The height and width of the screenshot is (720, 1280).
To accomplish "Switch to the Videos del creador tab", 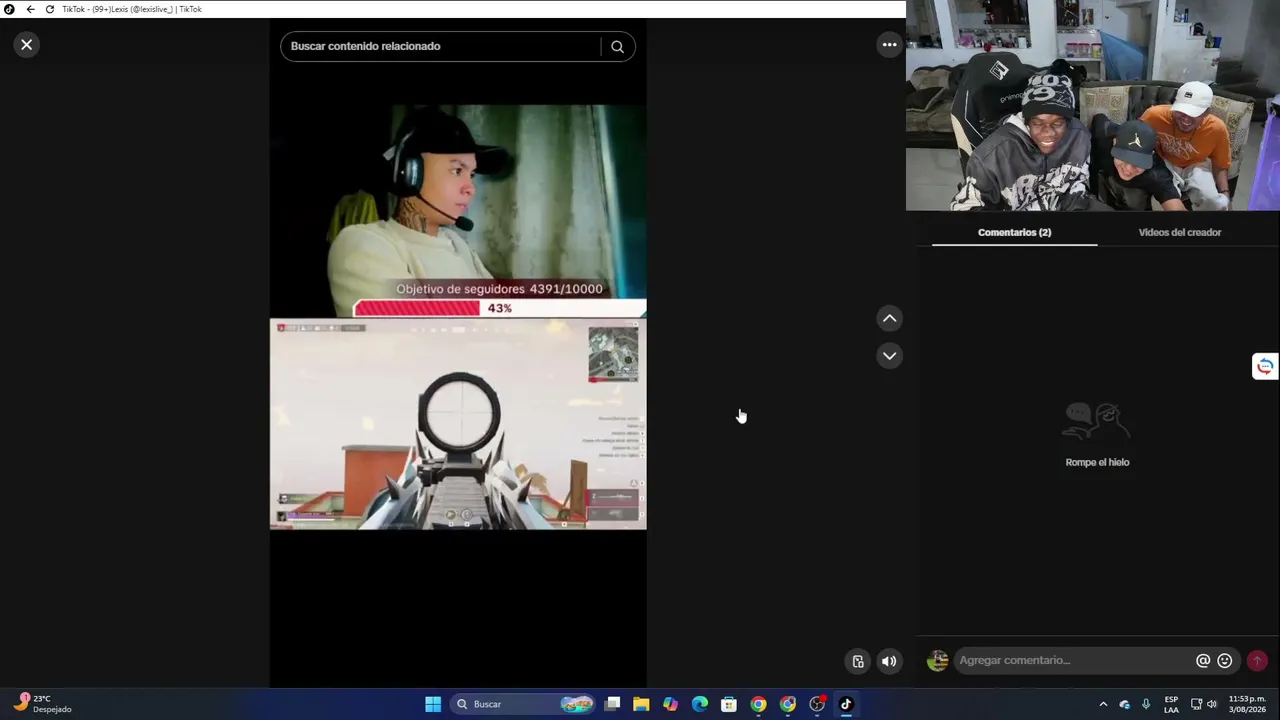I will pos(1180,232).
